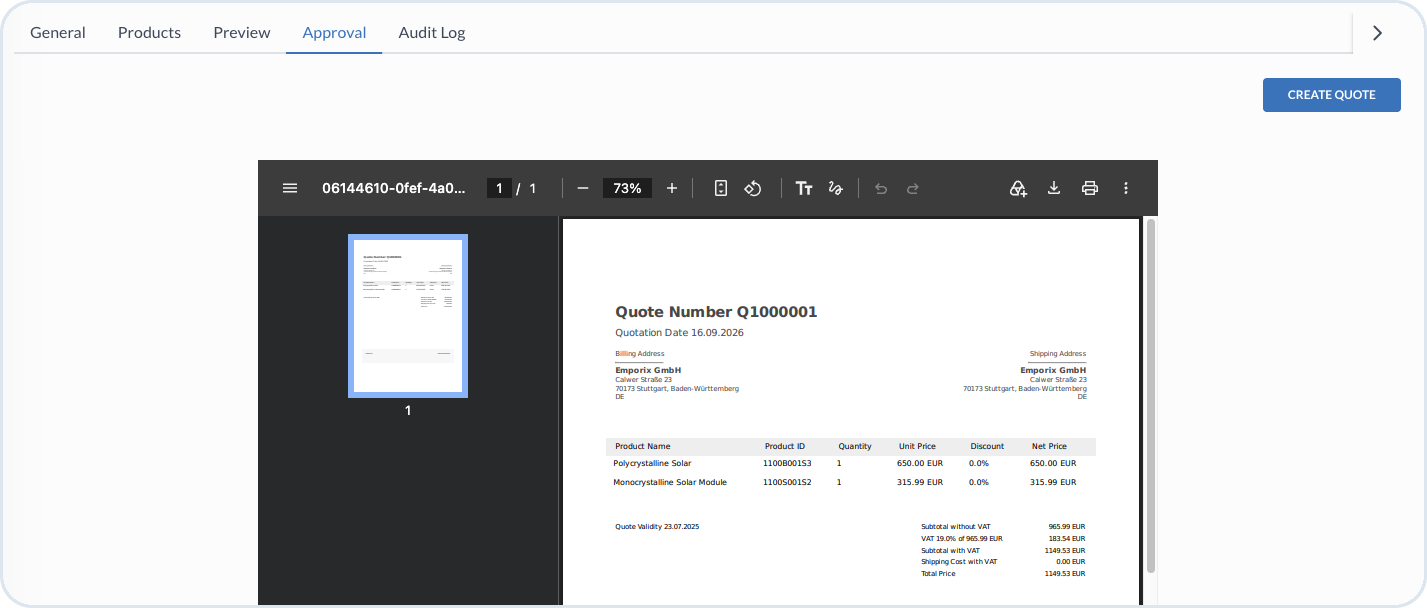Click the 'Billing Address' label
1427x608 pixels.
click(640, 354)
